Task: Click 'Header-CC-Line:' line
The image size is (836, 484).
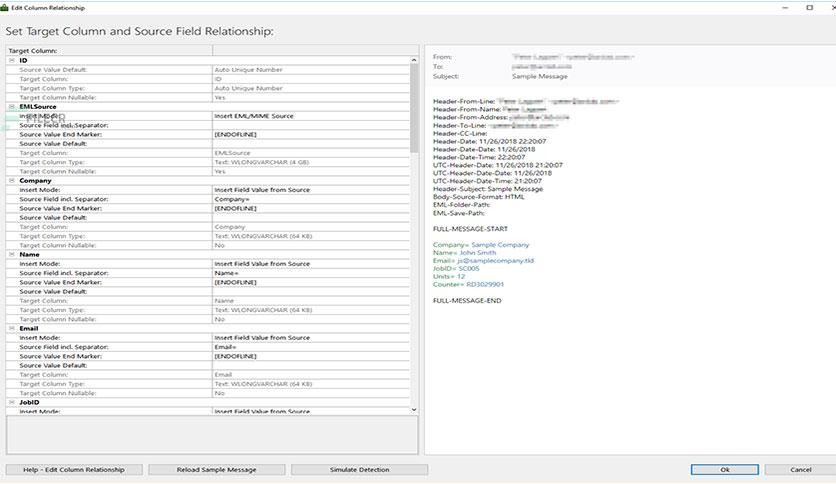Action: tap(460, 133)
